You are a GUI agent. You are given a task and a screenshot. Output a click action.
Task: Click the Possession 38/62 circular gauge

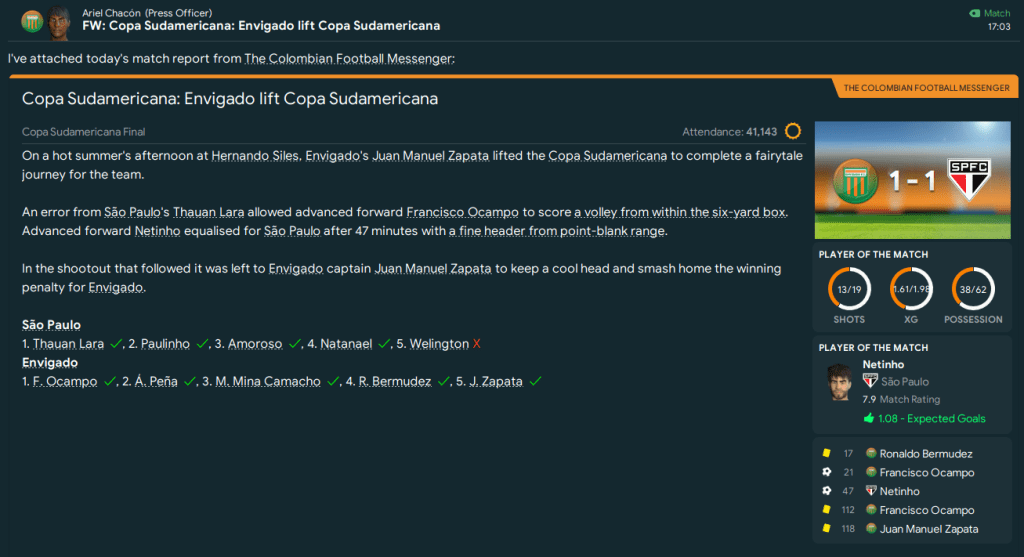[972, 289]
